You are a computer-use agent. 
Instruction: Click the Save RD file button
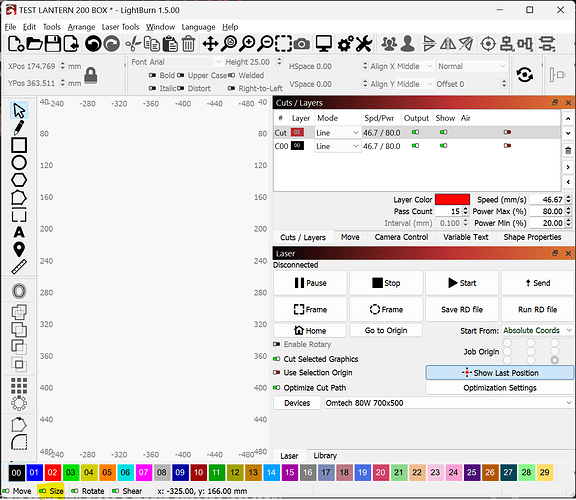point(462,309)
